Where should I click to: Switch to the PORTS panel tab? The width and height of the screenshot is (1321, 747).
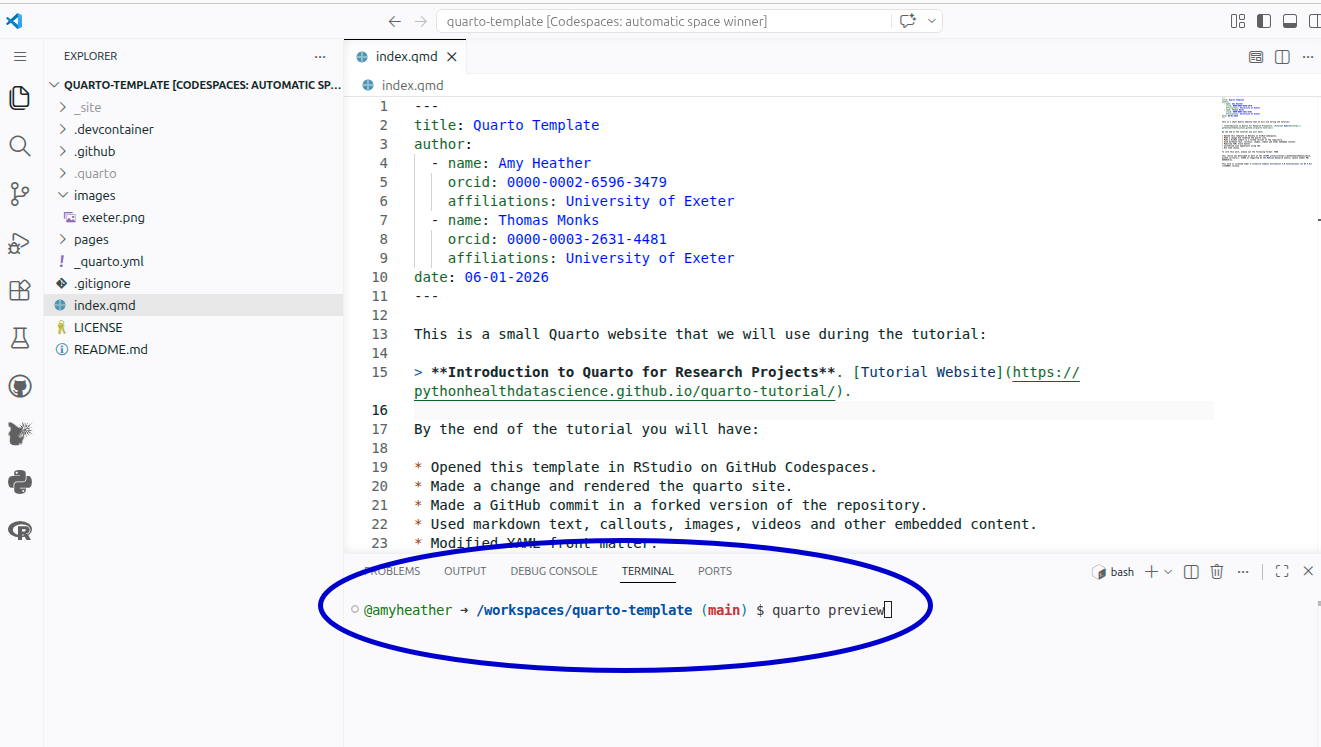tap(715, 571)
